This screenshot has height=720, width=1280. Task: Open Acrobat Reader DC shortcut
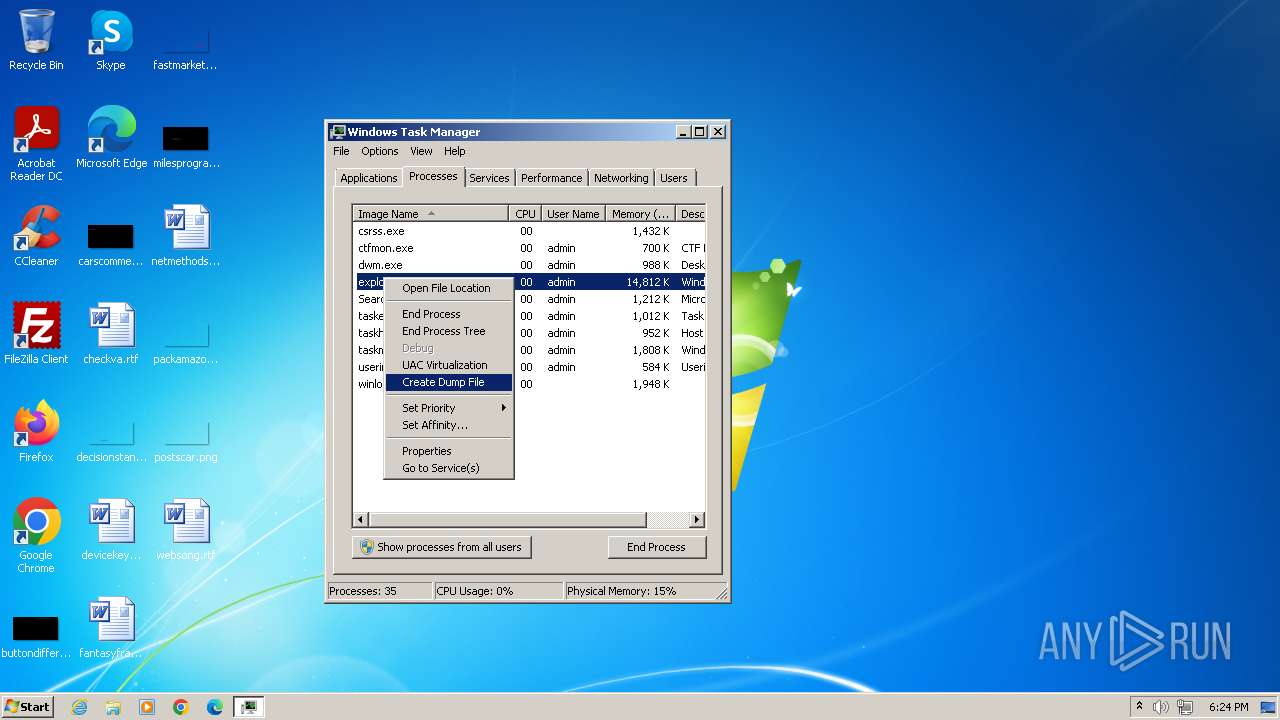pos(36,144)
